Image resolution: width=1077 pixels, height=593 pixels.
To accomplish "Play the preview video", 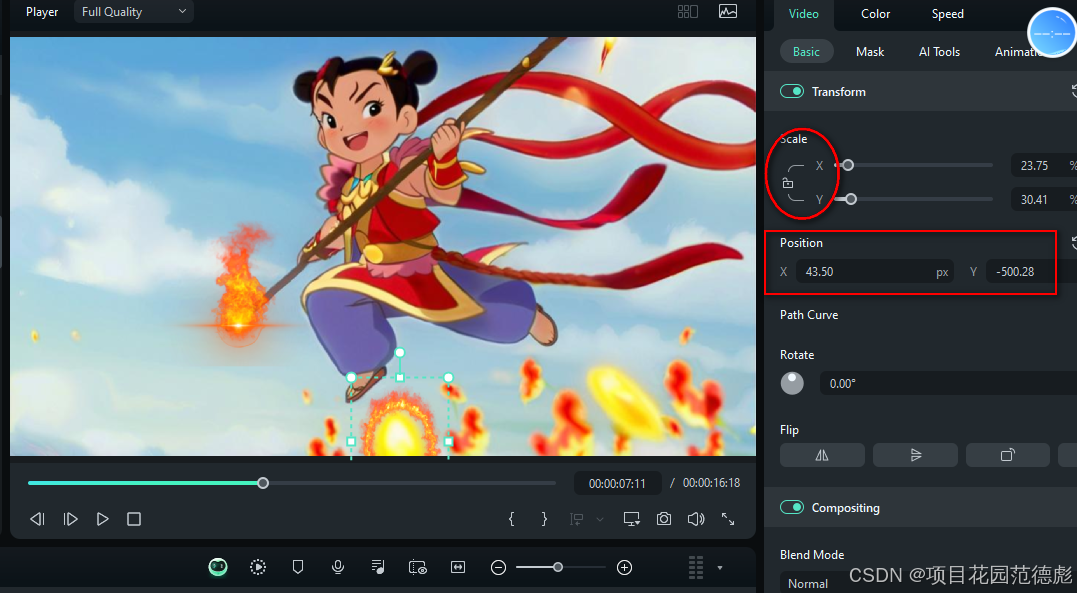I will (102, 519).
